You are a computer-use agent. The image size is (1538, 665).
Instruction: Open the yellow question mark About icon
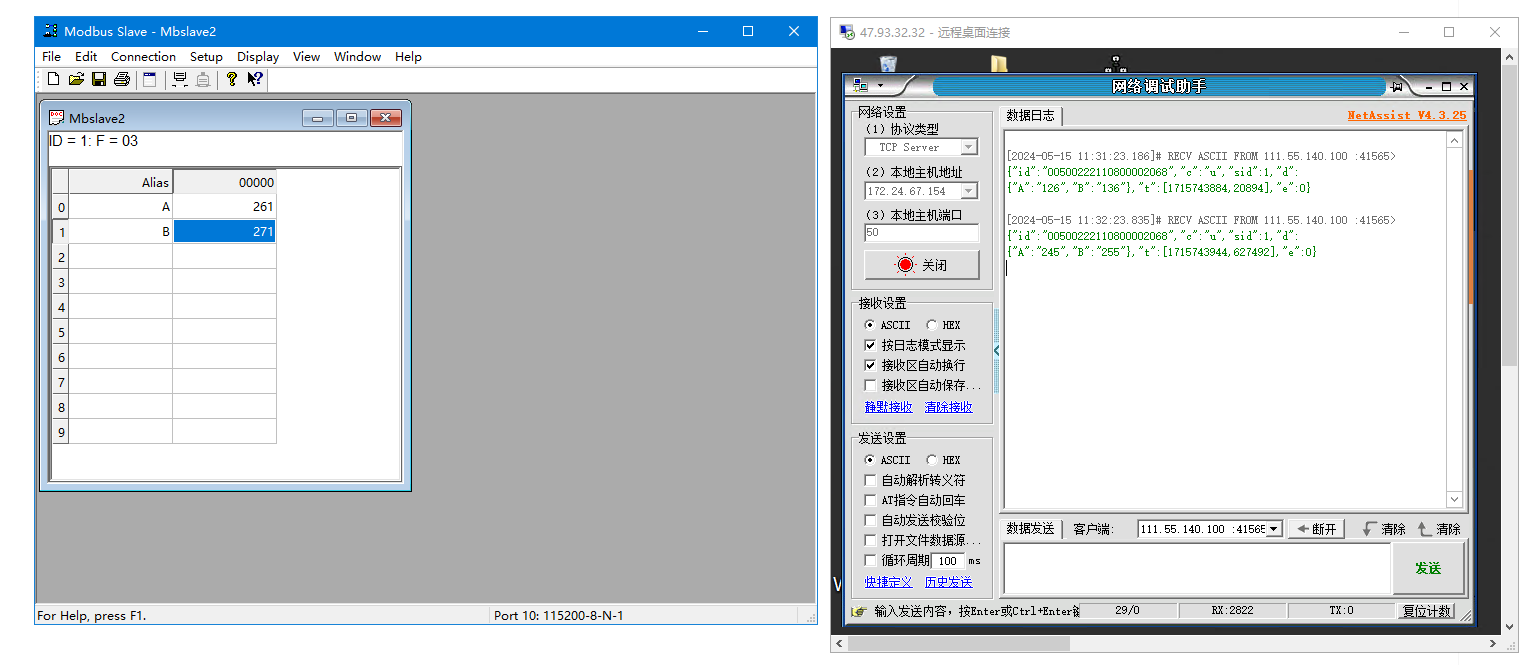[231, 79]
